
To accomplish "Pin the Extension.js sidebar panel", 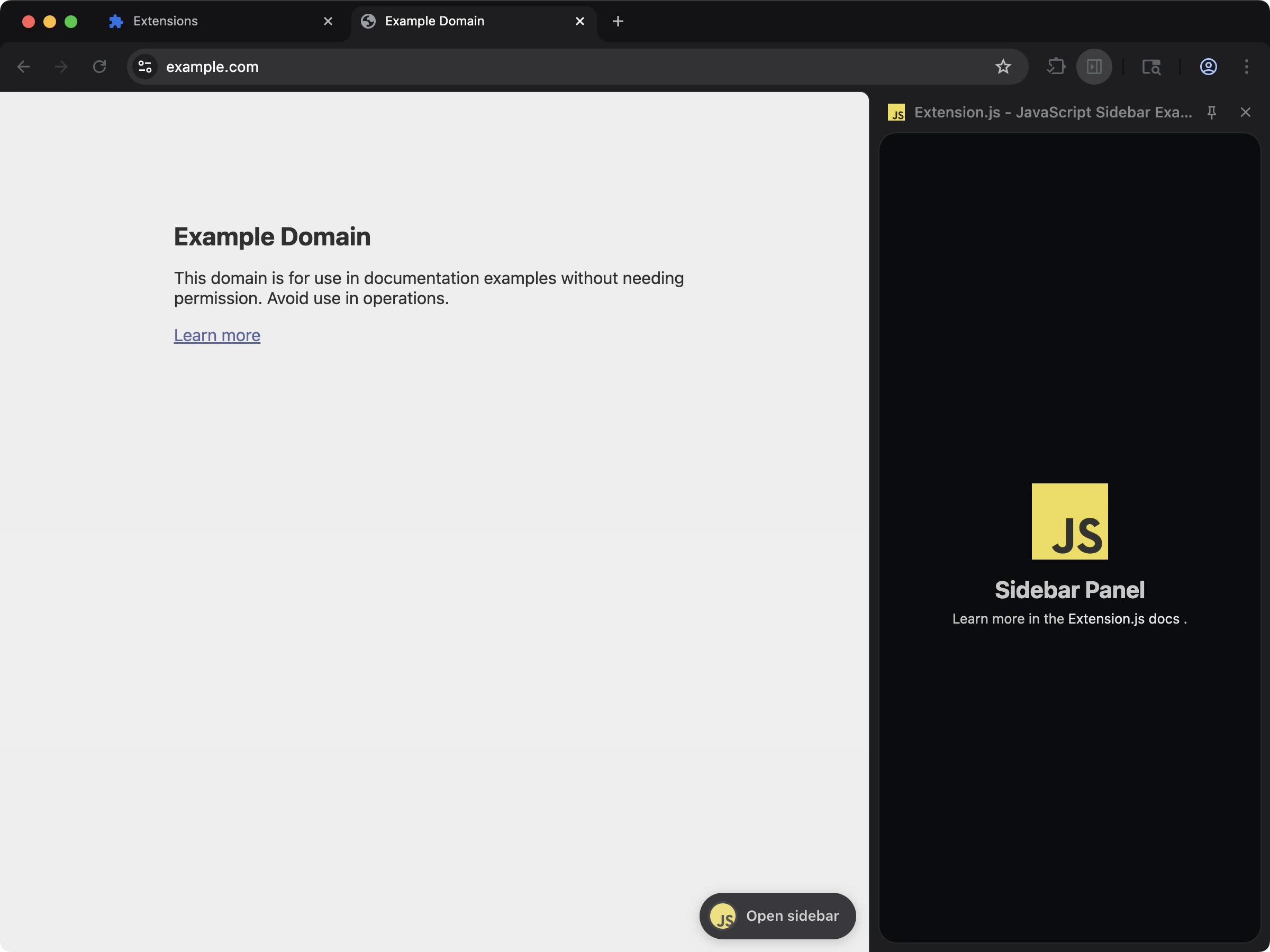I will pos(1211,112).
